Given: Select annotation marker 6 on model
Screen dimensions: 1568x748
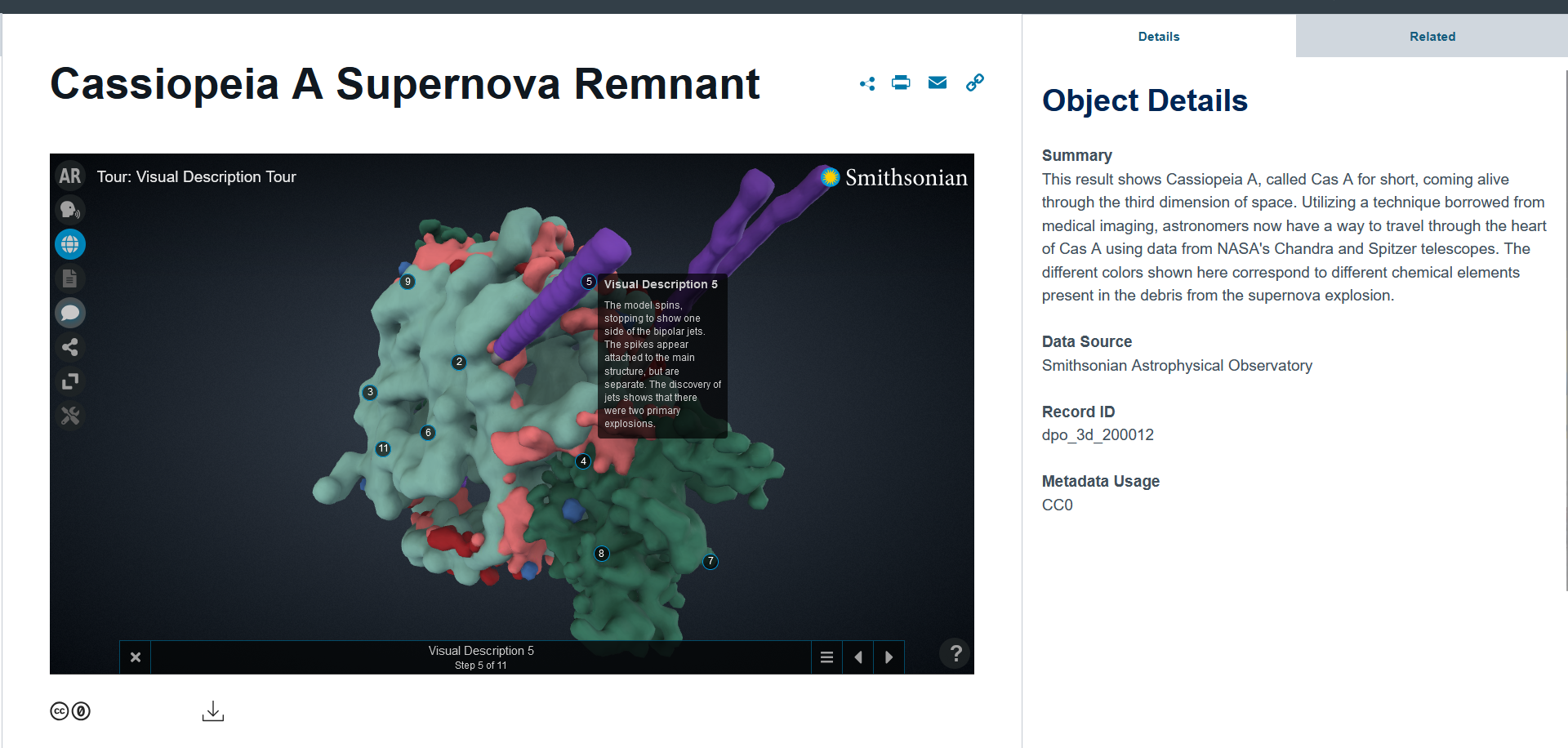Looking at the screenshot, I should [428, 433].
